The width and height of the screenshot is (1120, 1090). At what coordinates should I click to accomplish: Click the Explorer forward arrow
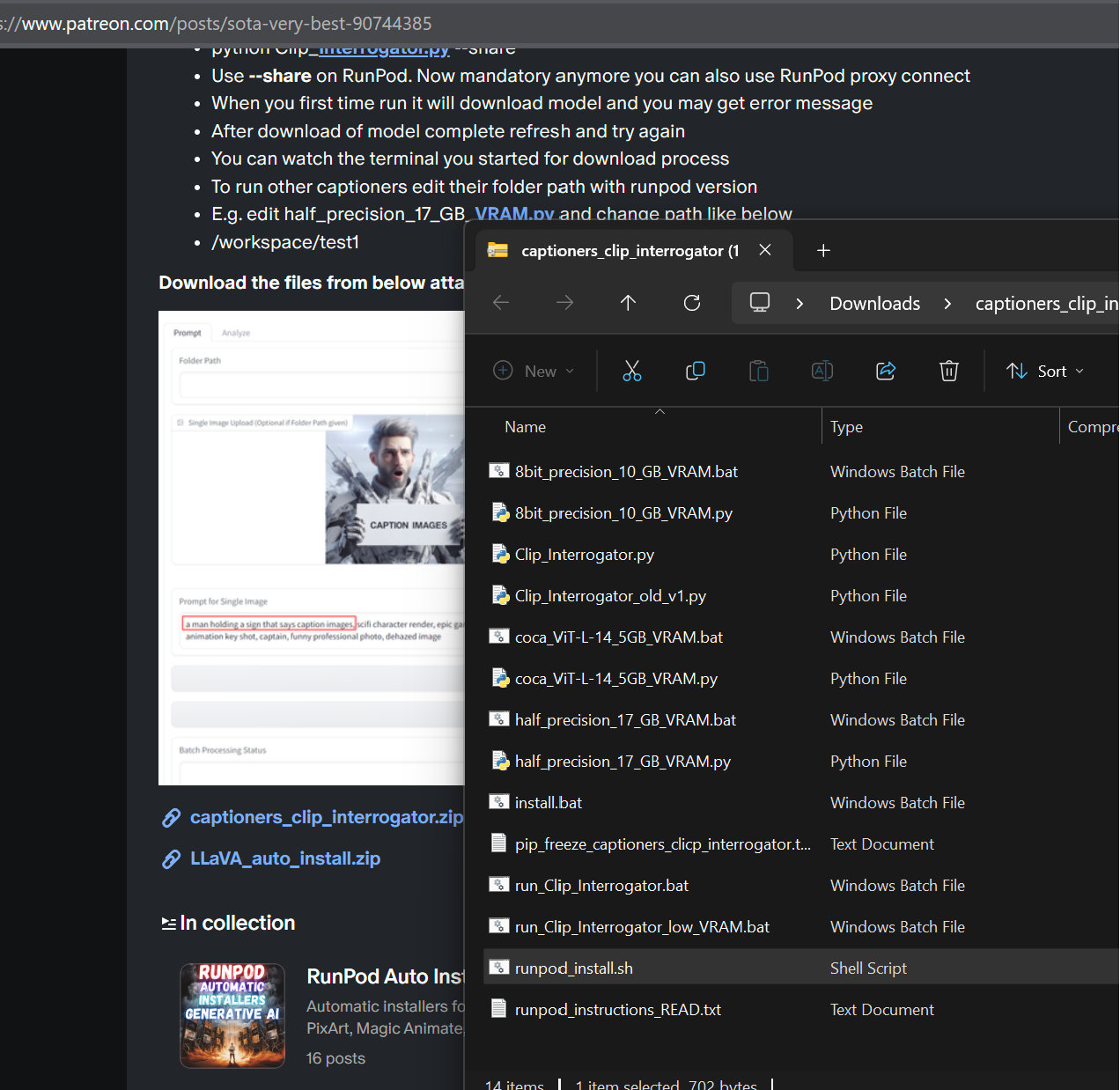click(x=564, y=303)
